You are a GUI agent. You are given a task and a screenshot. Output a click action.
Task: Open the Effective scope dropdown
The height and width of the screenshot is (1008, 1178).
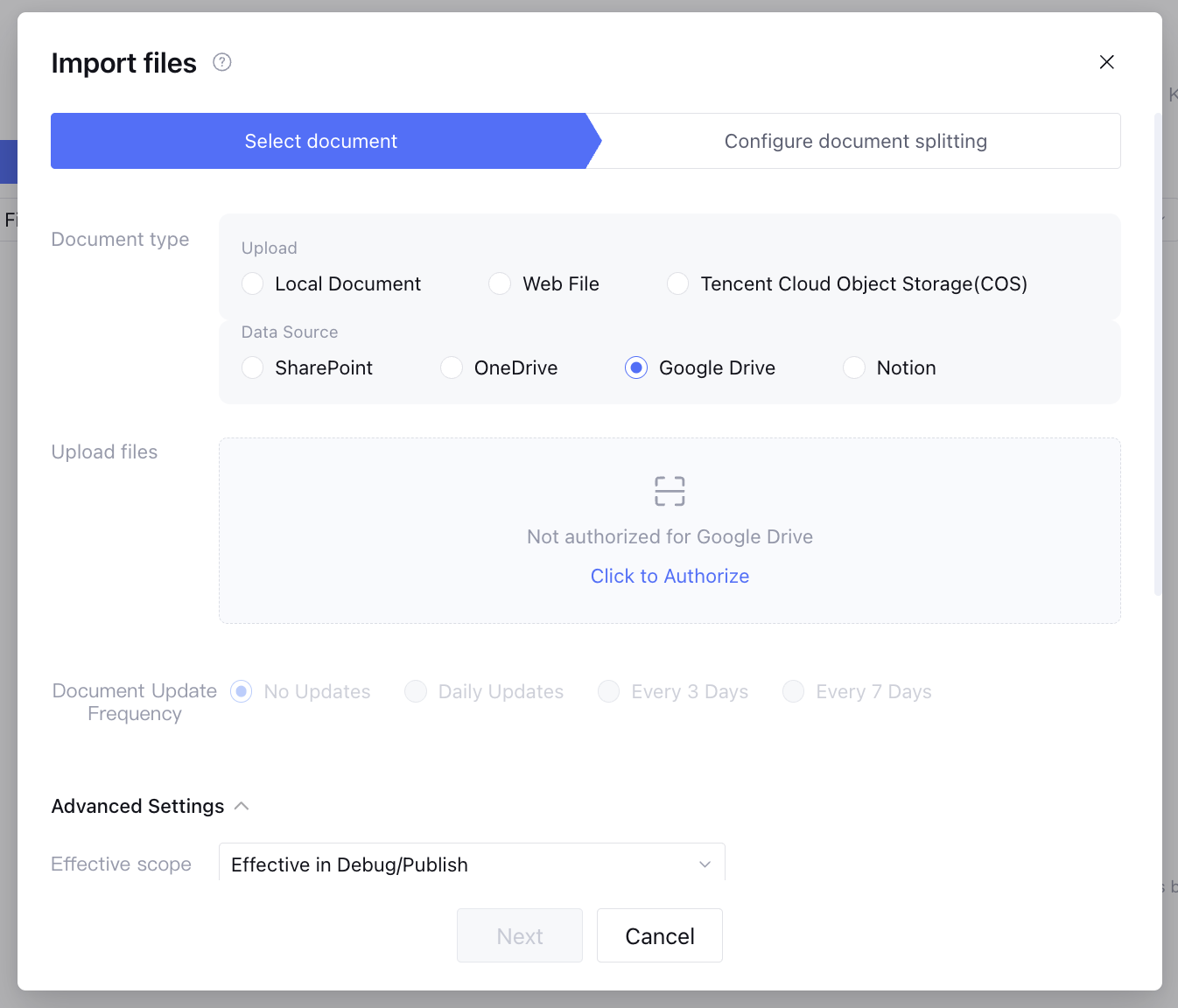471,864
